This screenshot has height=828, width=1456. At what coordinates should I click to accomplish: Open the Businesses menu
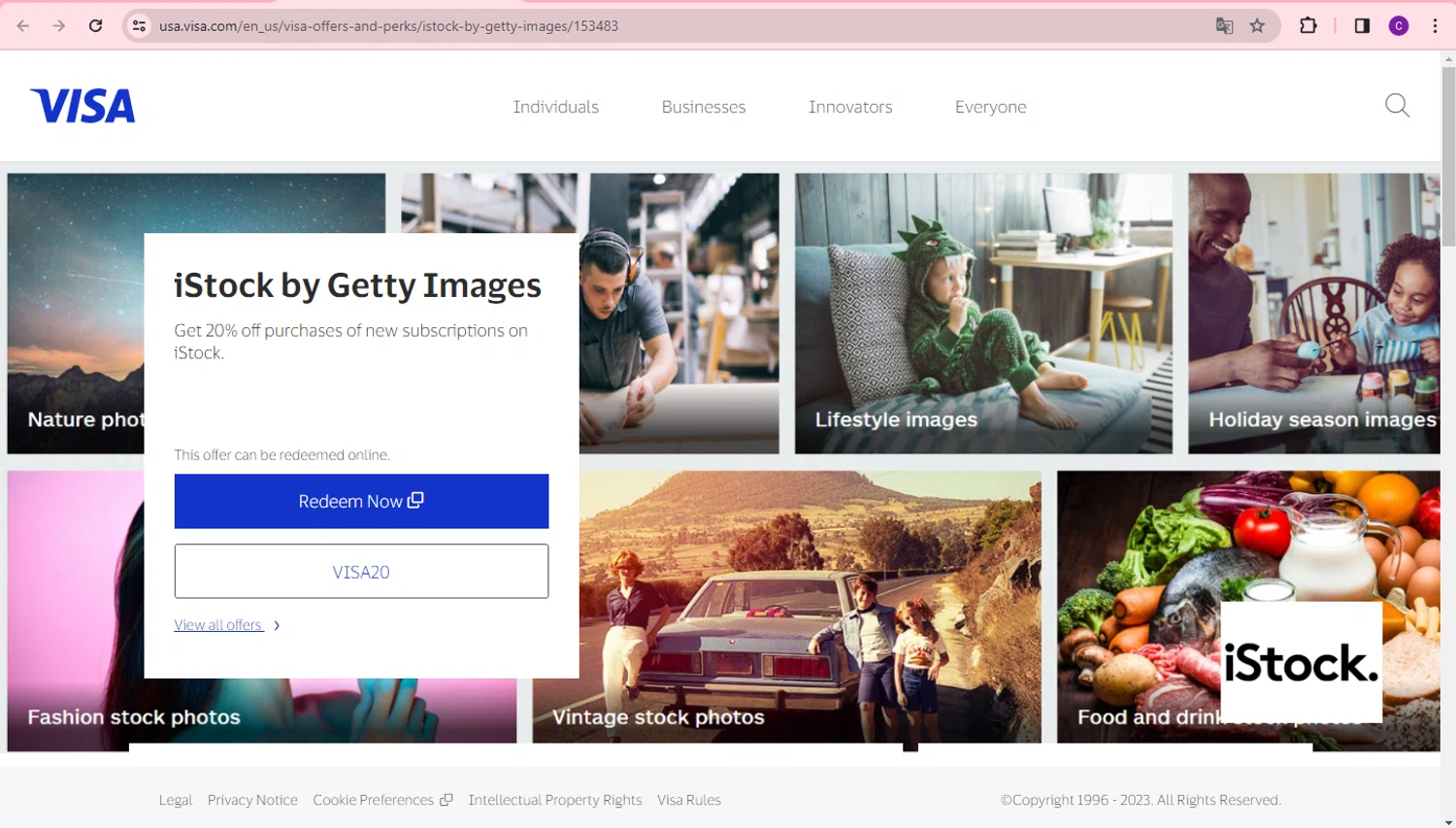point(704,107)
